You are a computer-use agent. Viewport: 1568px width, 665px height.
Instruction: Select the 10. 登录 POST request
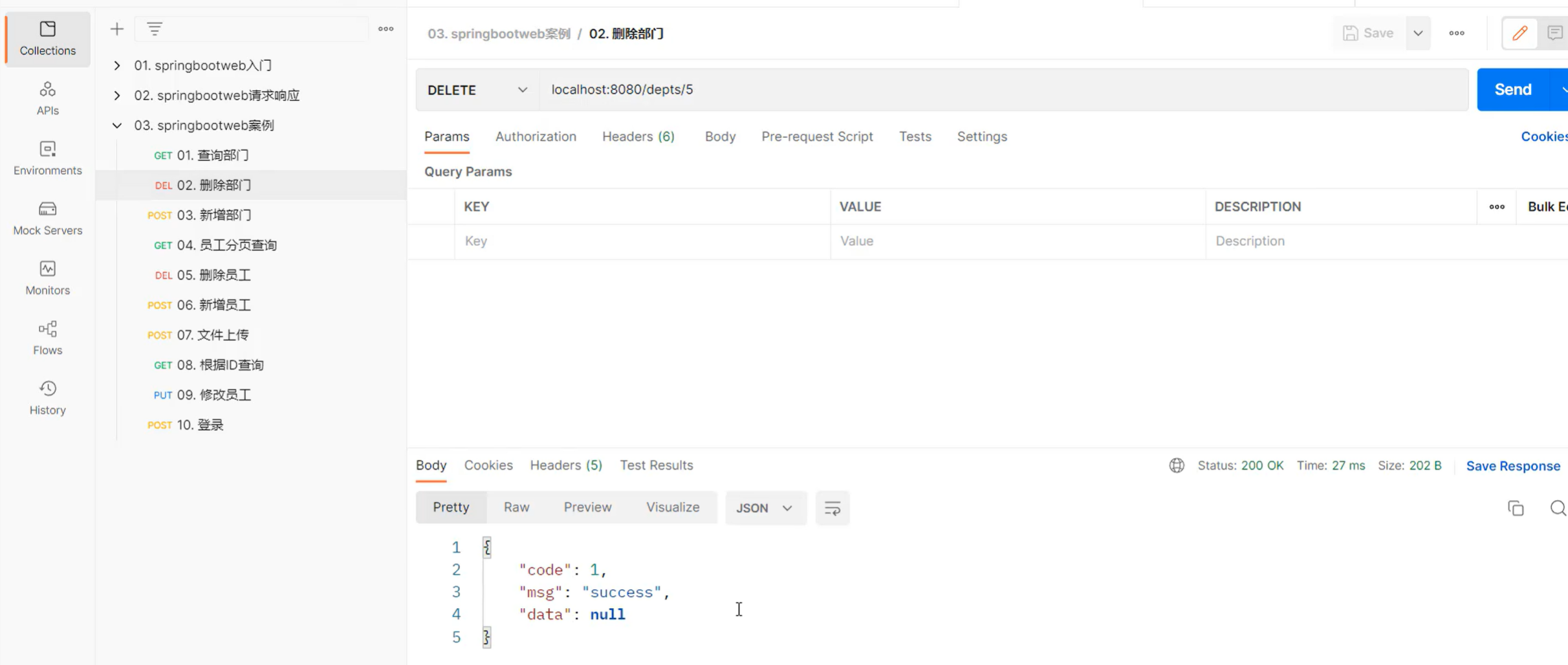[251, 425]
